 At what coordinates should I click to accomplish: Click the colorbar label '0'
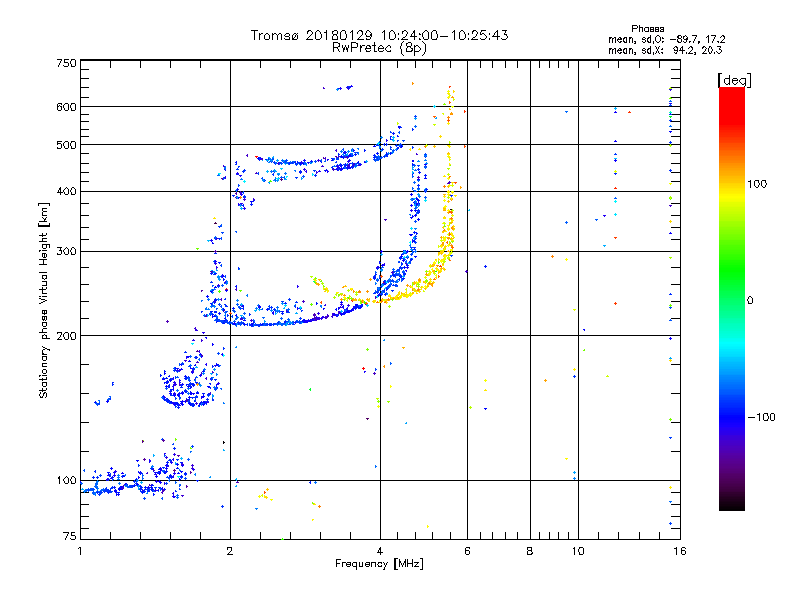pyautogui.click(x=750, y=301)
